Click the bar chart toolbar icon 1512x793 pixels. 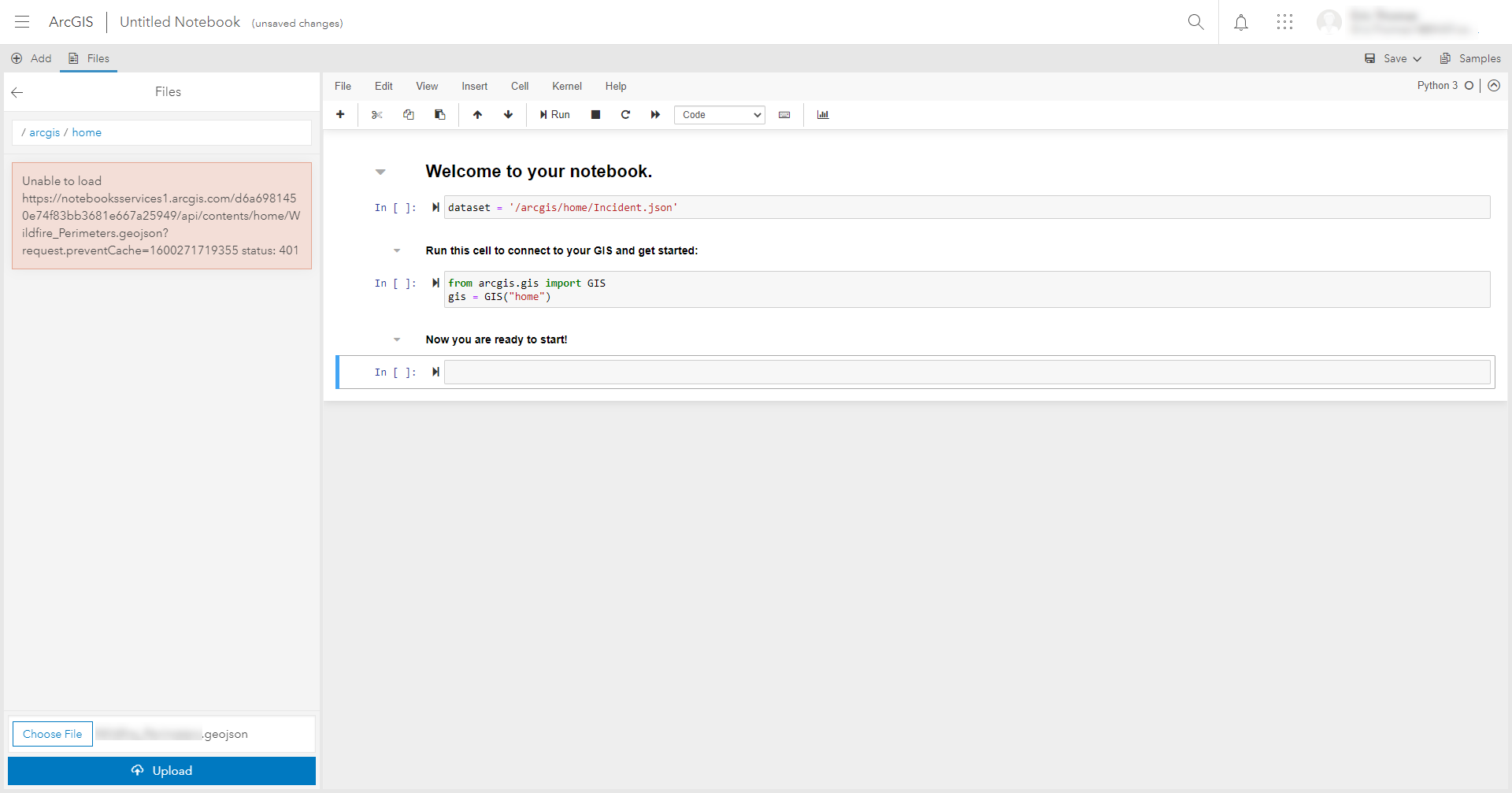(823, 115)
